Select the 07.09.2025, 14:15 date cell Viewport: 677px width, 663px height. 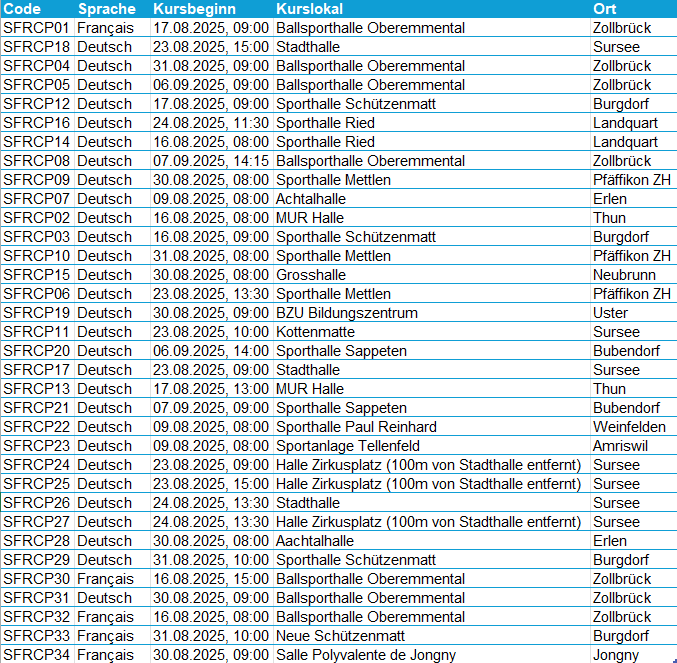point(210,161)
